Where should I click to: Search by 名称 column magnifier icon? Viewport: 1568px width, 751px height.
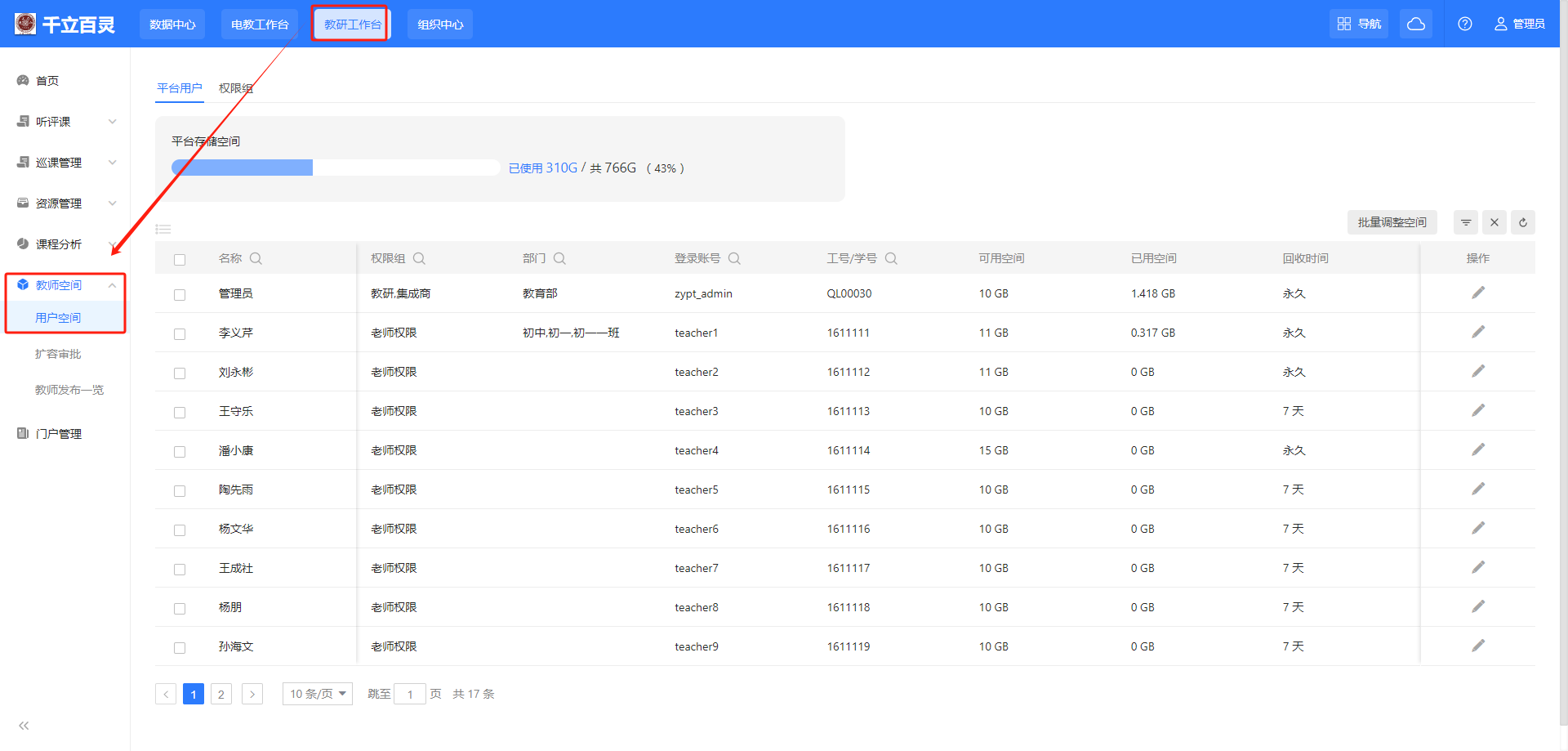(256, 258)
